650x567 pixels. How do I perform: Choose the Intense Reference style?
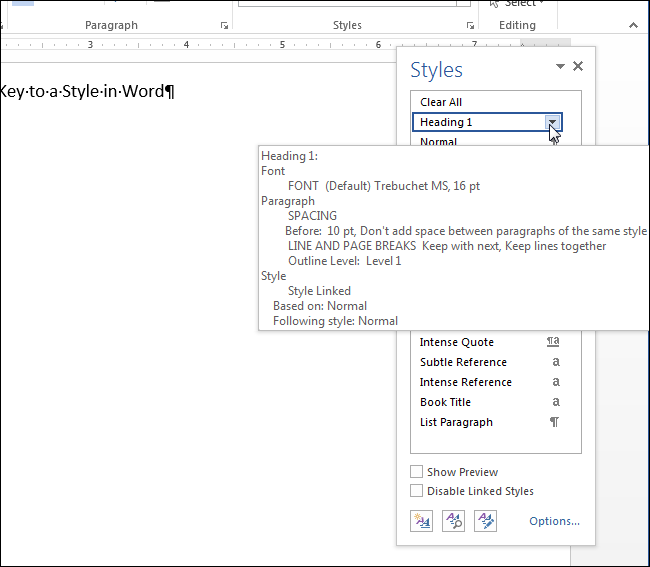tap(465, 382)
